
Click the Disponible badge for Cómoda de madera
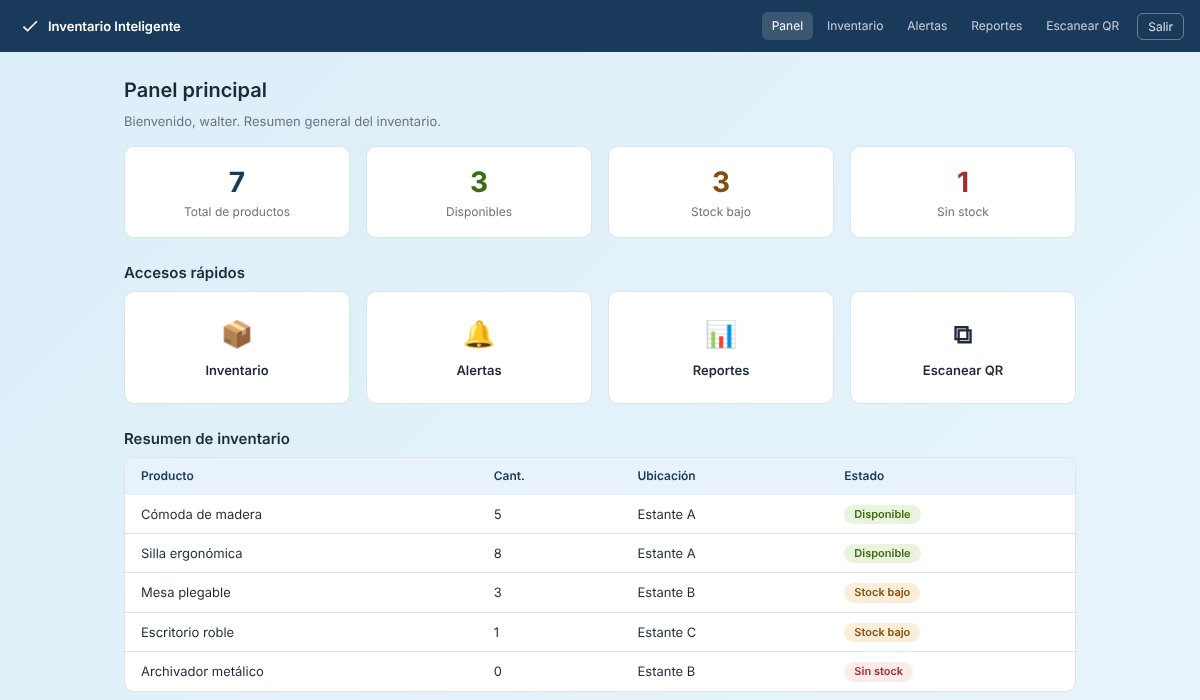point(882,514)
